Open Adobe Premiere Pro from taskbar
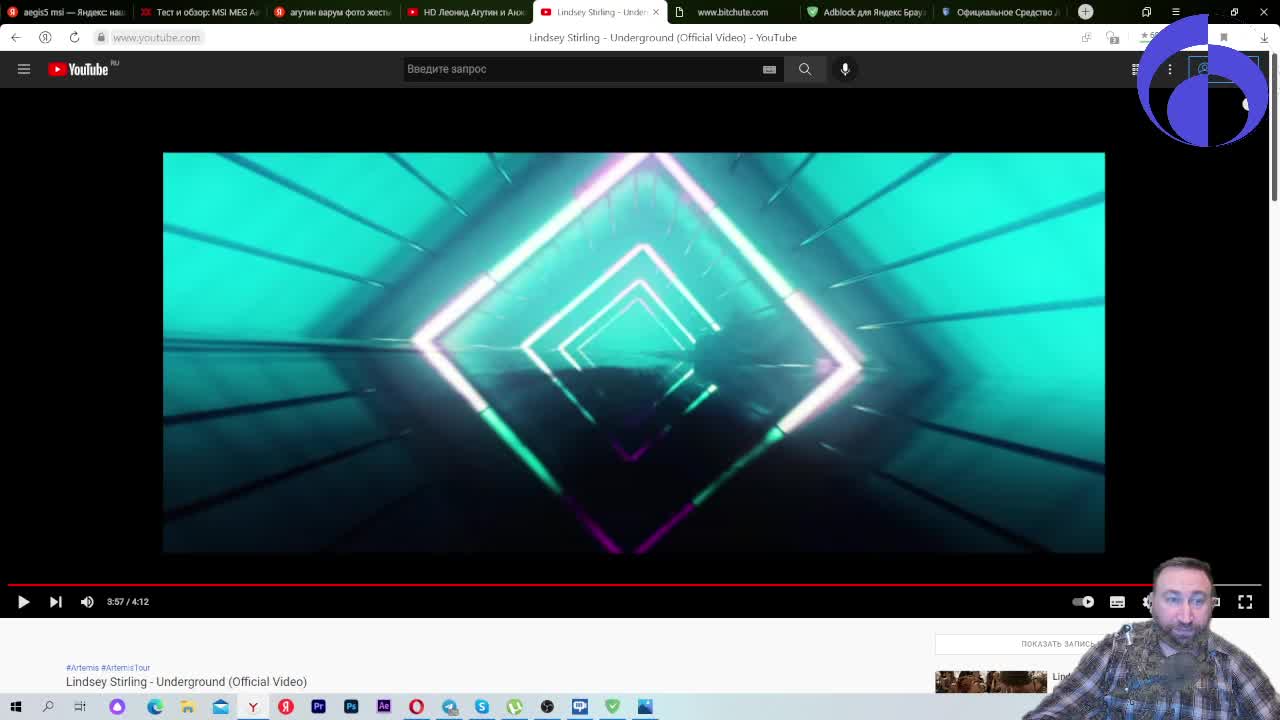Image resolution: width=1280 pixels, height=720 pixels. pos(318,707)
